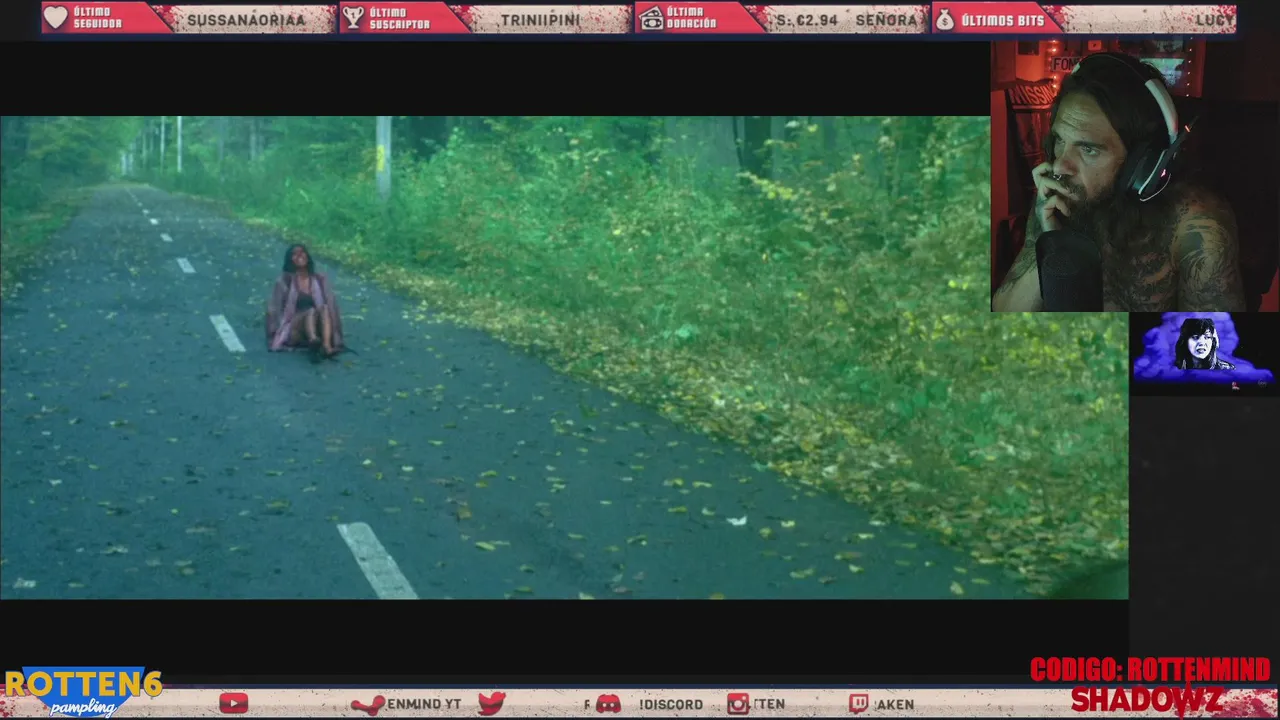Screen dimensions: 1280x720
Task: Click the Discord icon in bottom bar
Action: coord(608,704)
